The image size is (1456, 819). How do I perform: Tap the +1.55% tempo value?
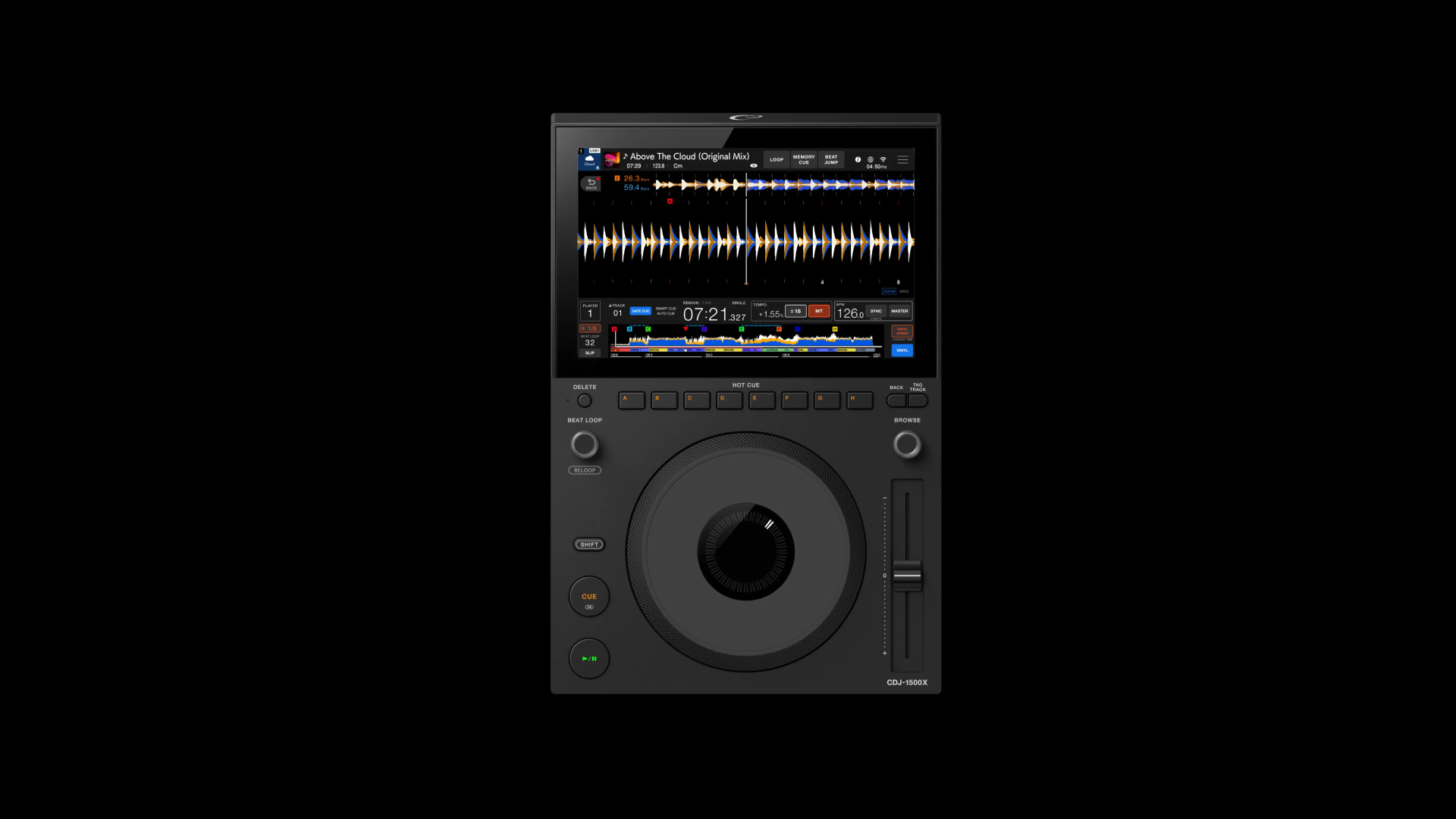click(771, 314)
